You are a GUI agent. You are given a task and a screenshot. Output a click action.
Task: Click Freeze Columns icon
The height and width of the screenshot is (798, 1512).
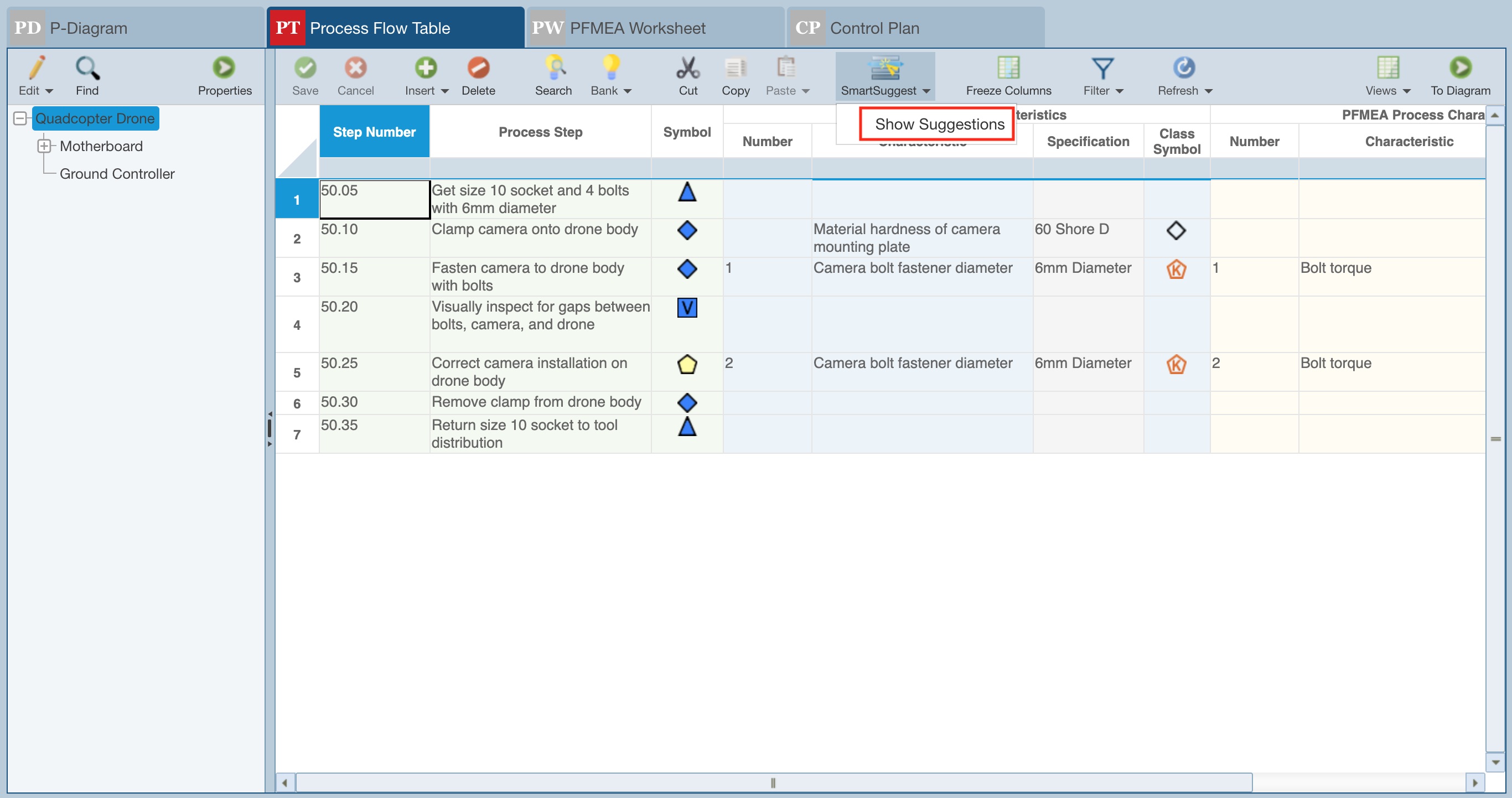pos(1008,68)
